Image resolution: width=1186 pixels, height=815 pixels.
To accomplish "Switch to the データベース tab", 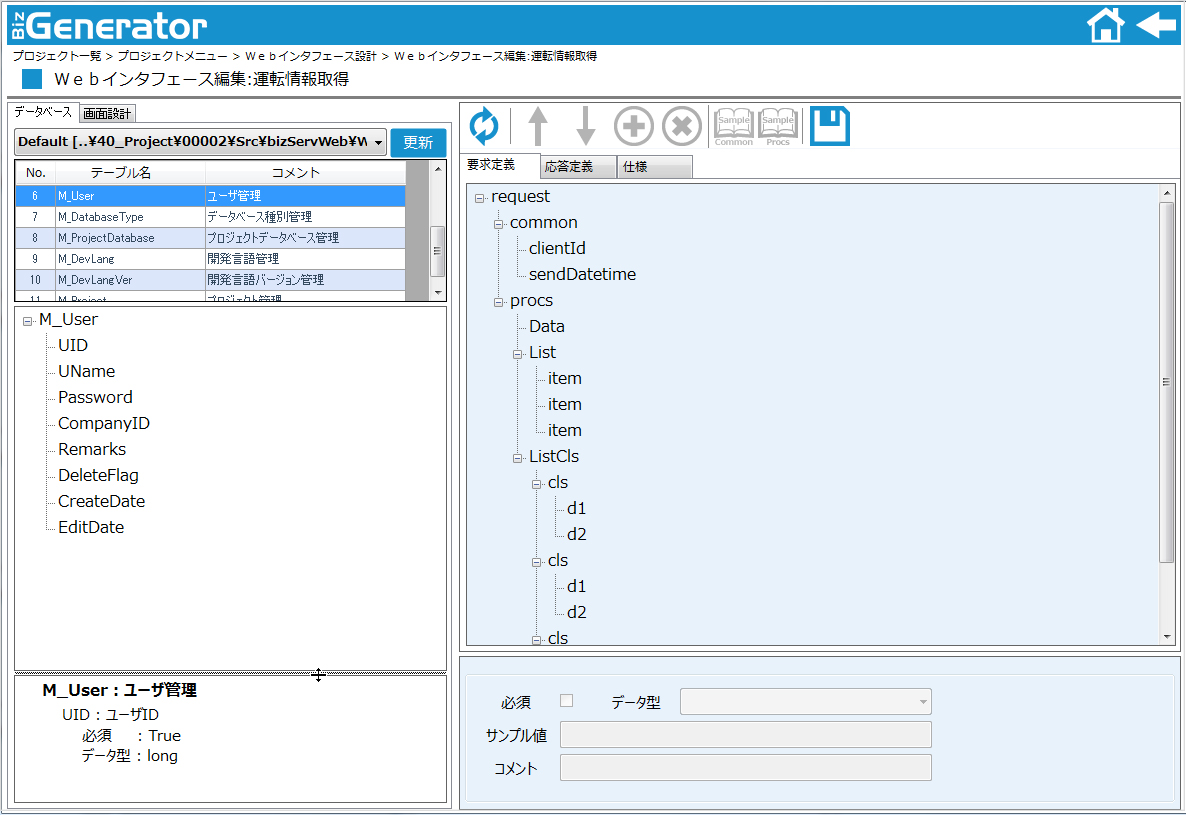I will [x=42, y=112].
